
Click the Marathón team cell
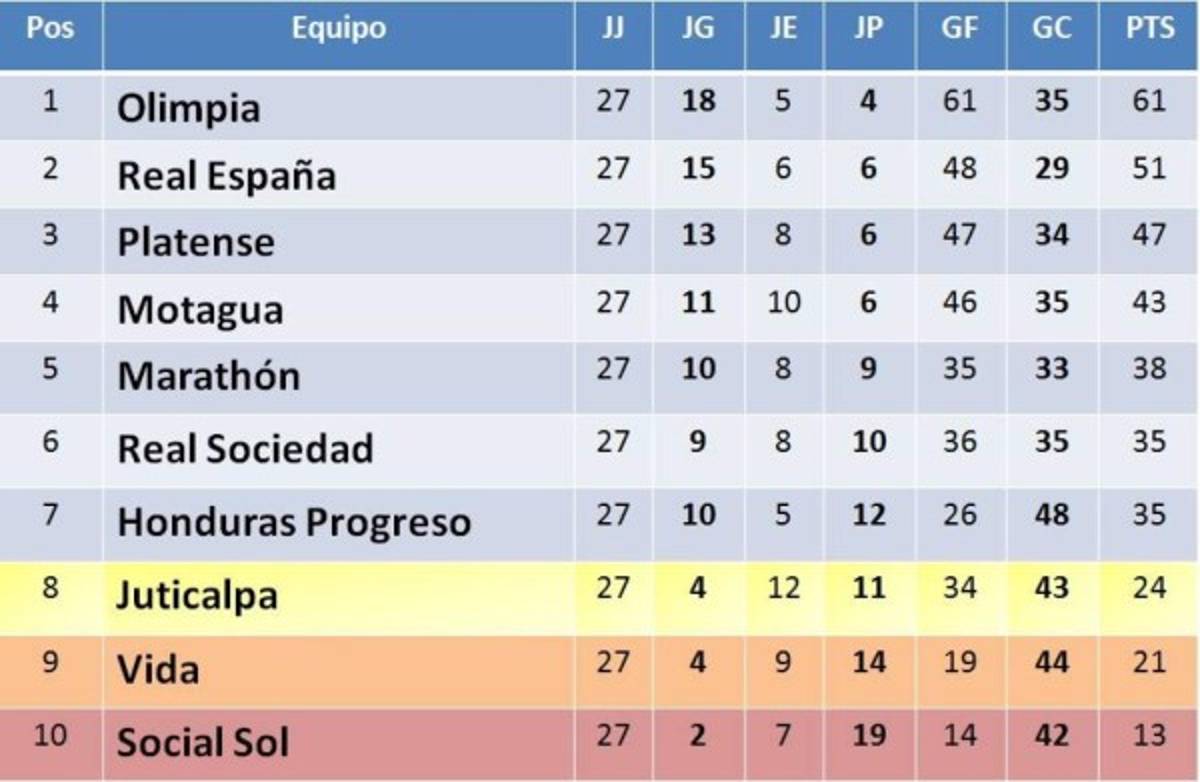pos(208,376)
